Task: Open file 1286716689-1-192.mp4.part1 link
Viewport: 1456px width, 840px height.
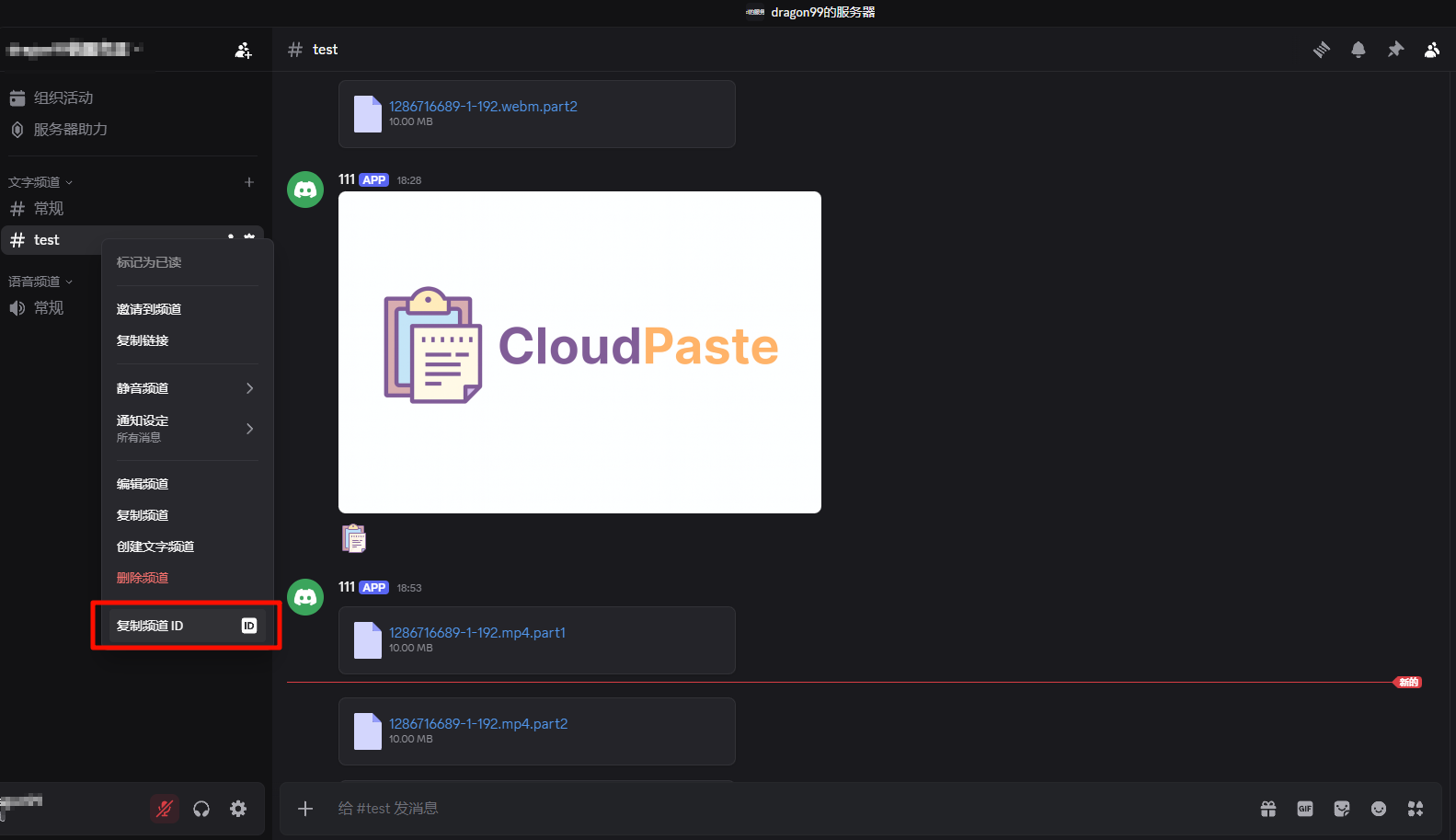Action: tap(477, 633)
